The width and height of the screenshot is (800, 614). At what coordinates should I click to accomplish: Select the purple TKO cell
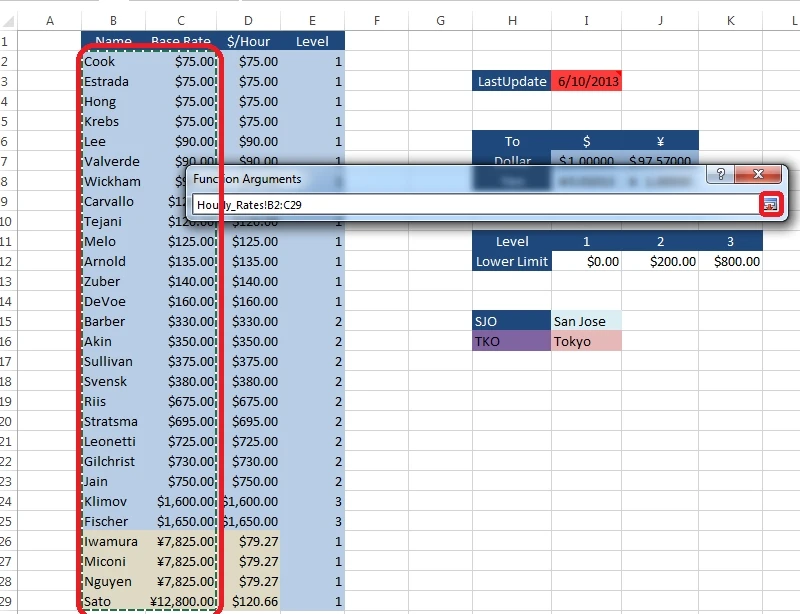pos(512,341)
